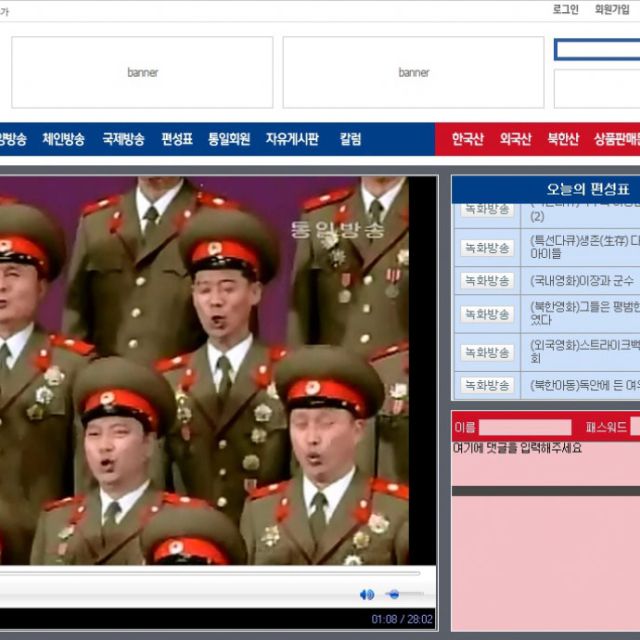This screenshot has height=640, width=640.
Task: Switch to the 외국산 tab
Action: [515, 139]
